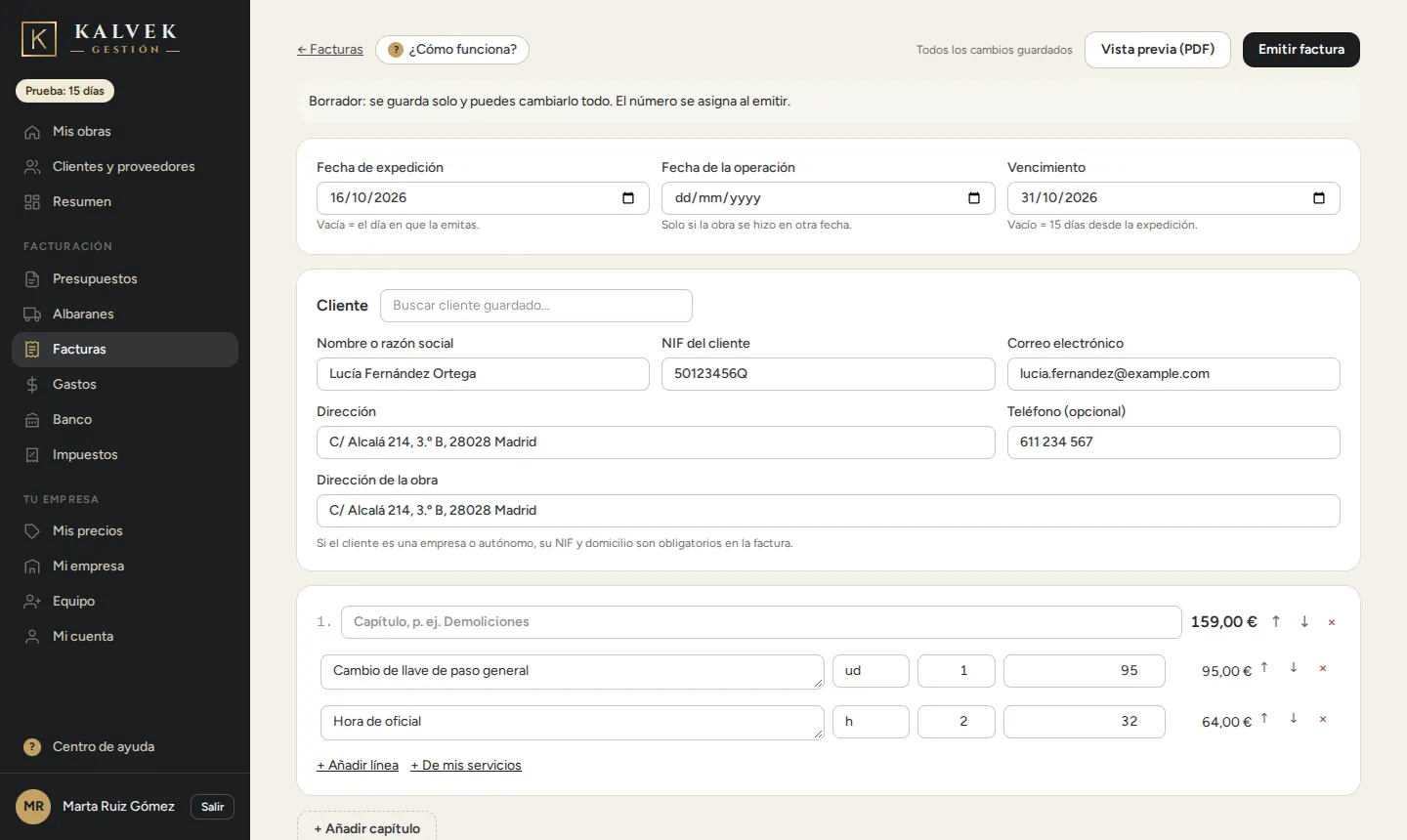Move 'Cambio de llave de paso general' line down
The width and height of the screenshot is (1407, 840).
pyautogui.click(x=1294, y=668)
